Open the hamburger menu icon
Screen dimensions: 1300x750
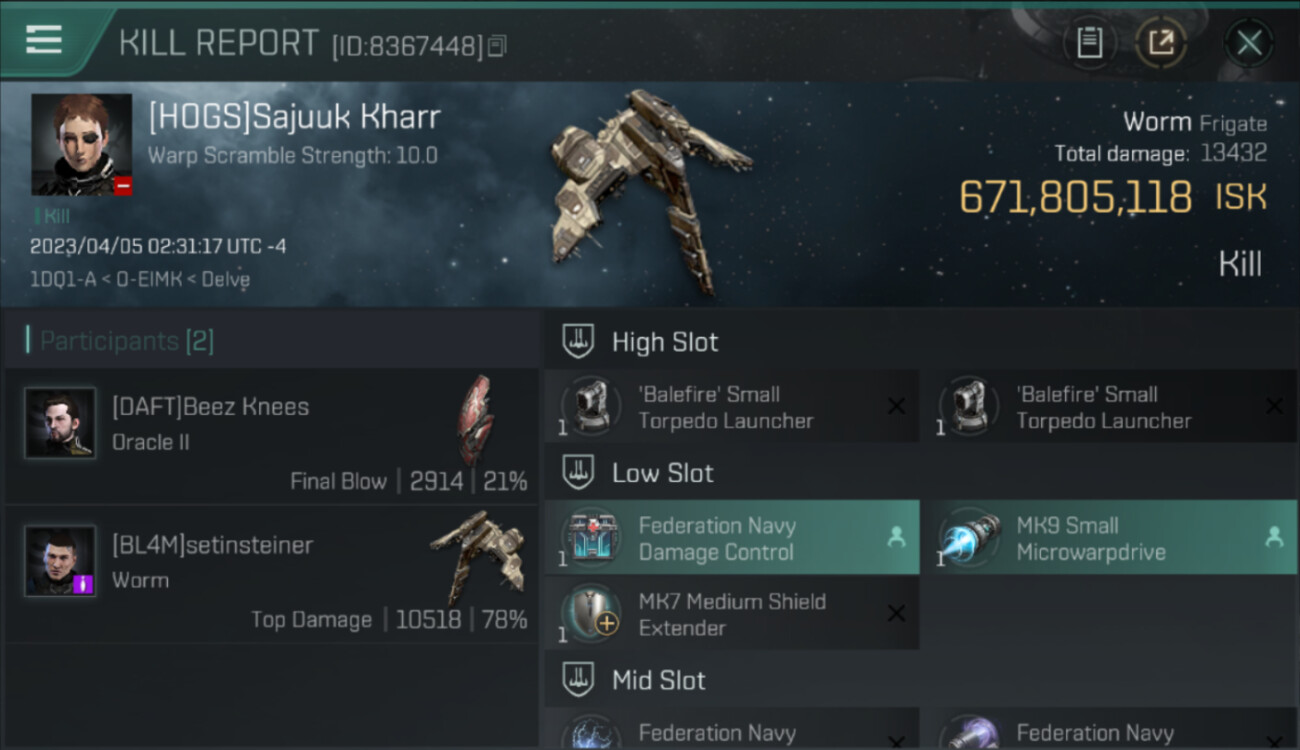tap(43, 40)
